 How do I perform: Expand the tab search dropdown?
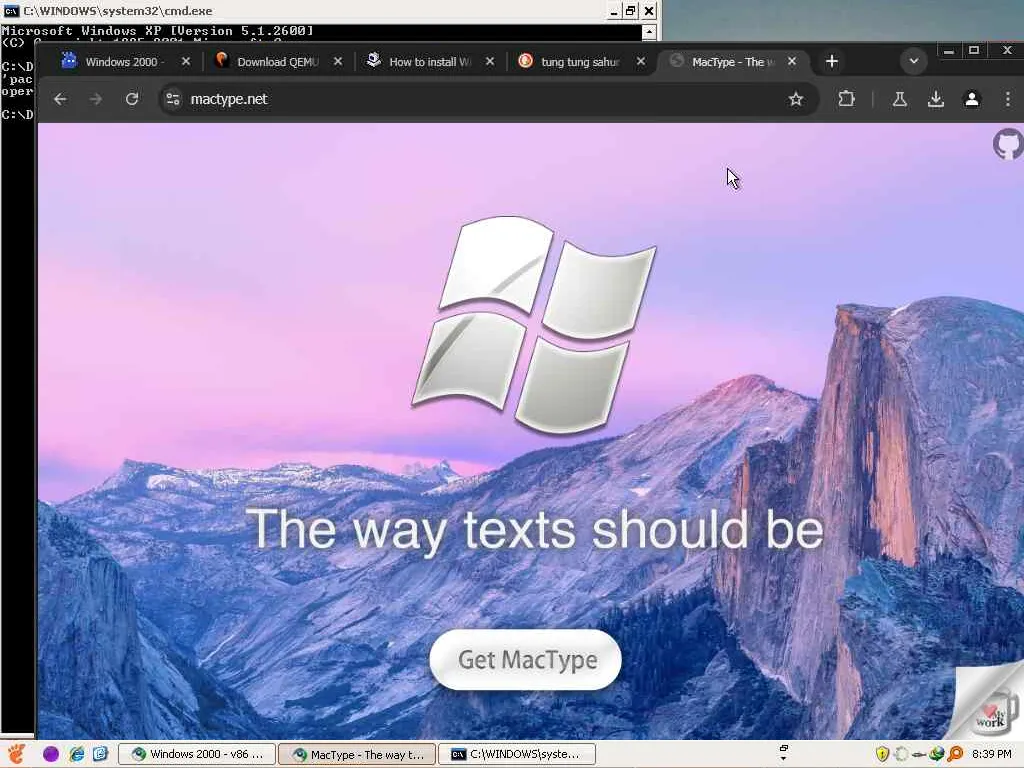[x=914, y=61]
